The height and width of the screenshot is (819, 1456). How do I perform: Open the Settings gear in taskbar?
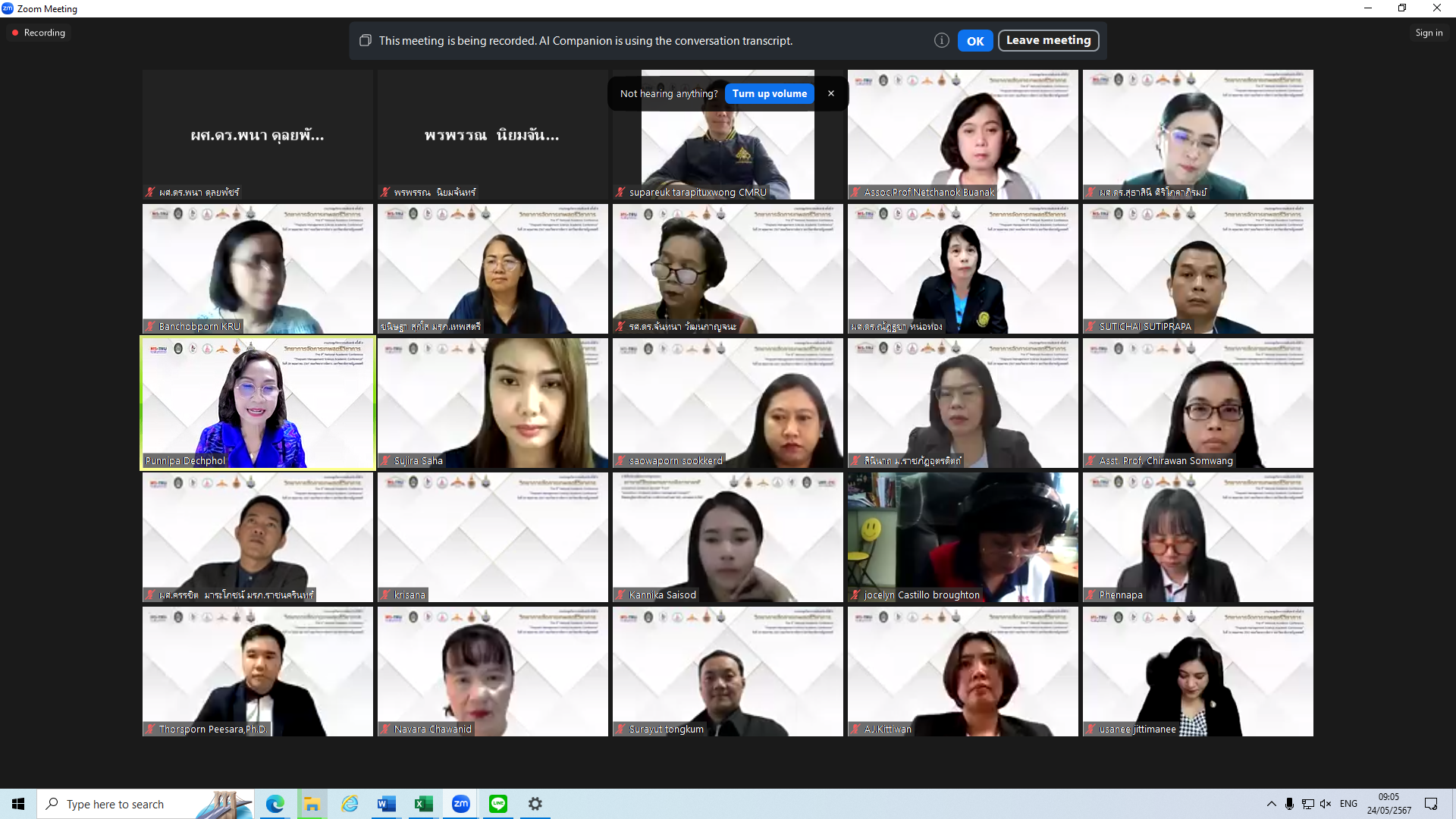[535, 804]
